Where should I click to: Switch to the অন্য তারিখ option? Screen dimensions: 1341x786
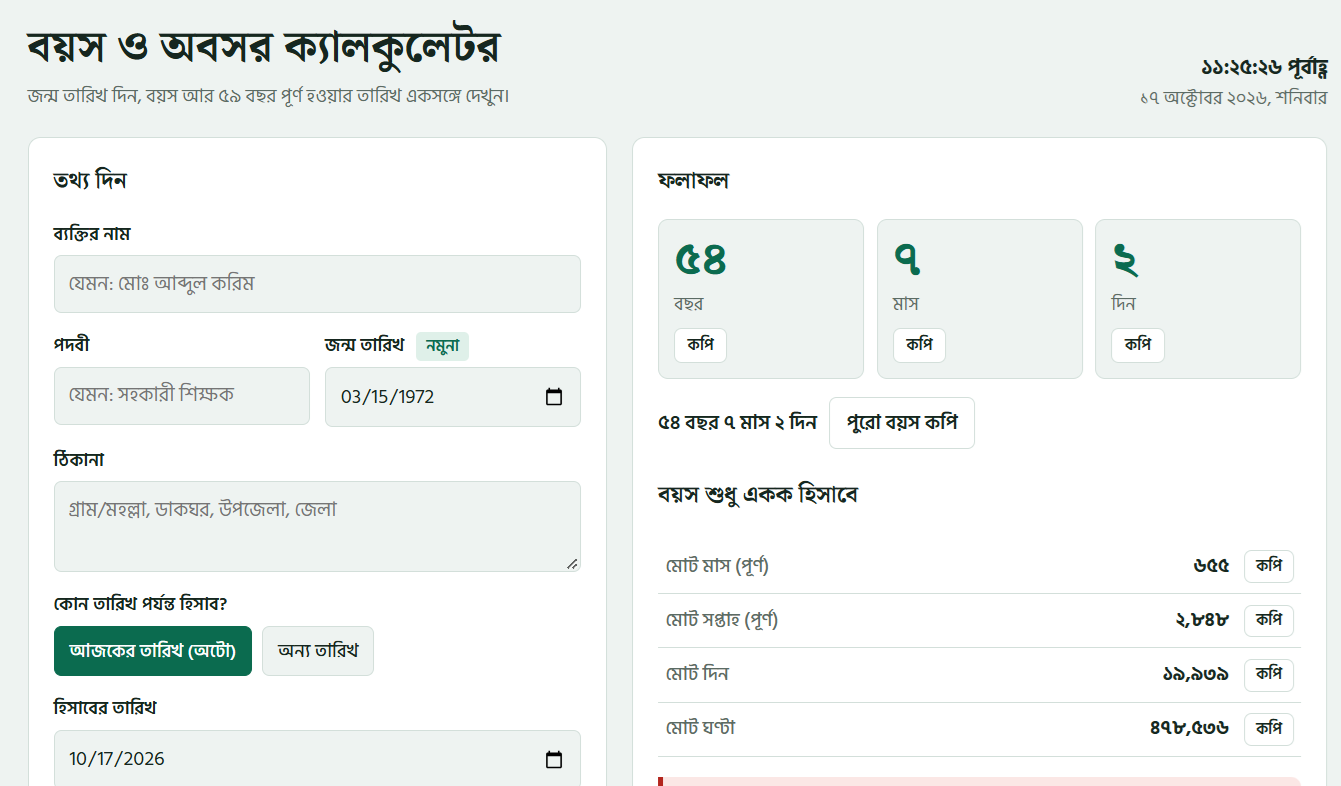(318, 651)
